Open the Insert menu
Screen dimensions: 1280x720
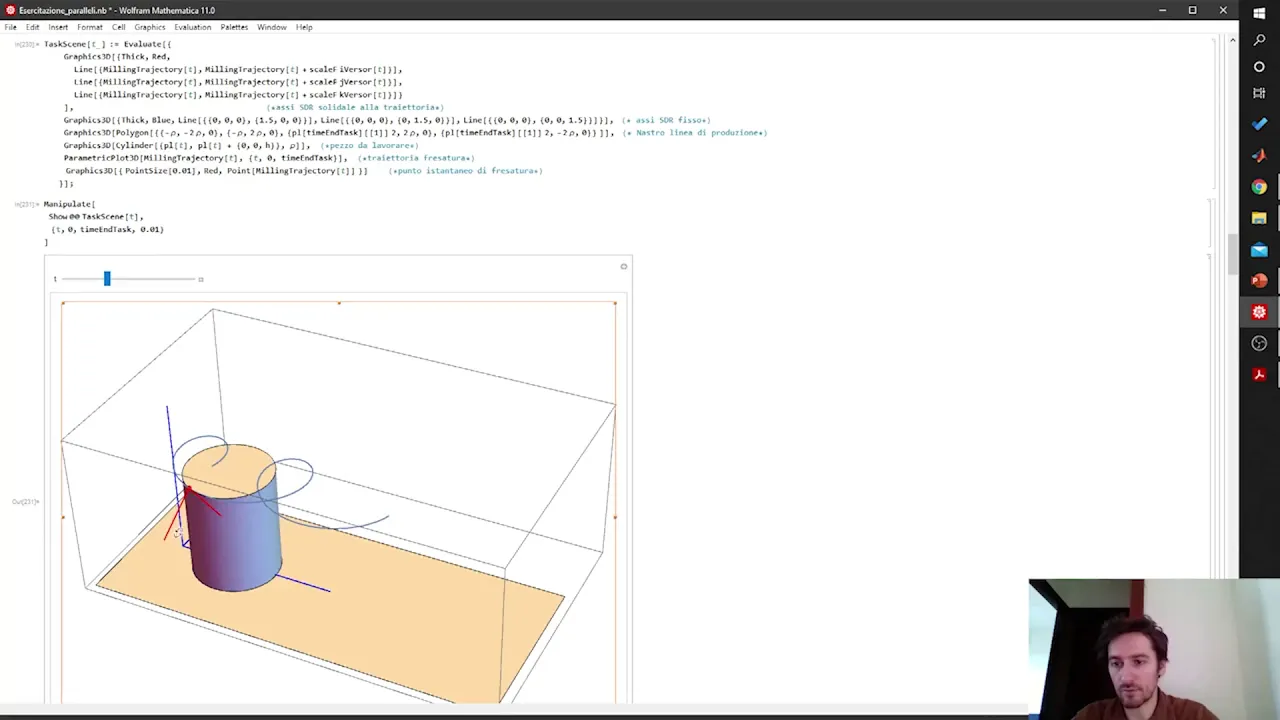coord(58,27)
